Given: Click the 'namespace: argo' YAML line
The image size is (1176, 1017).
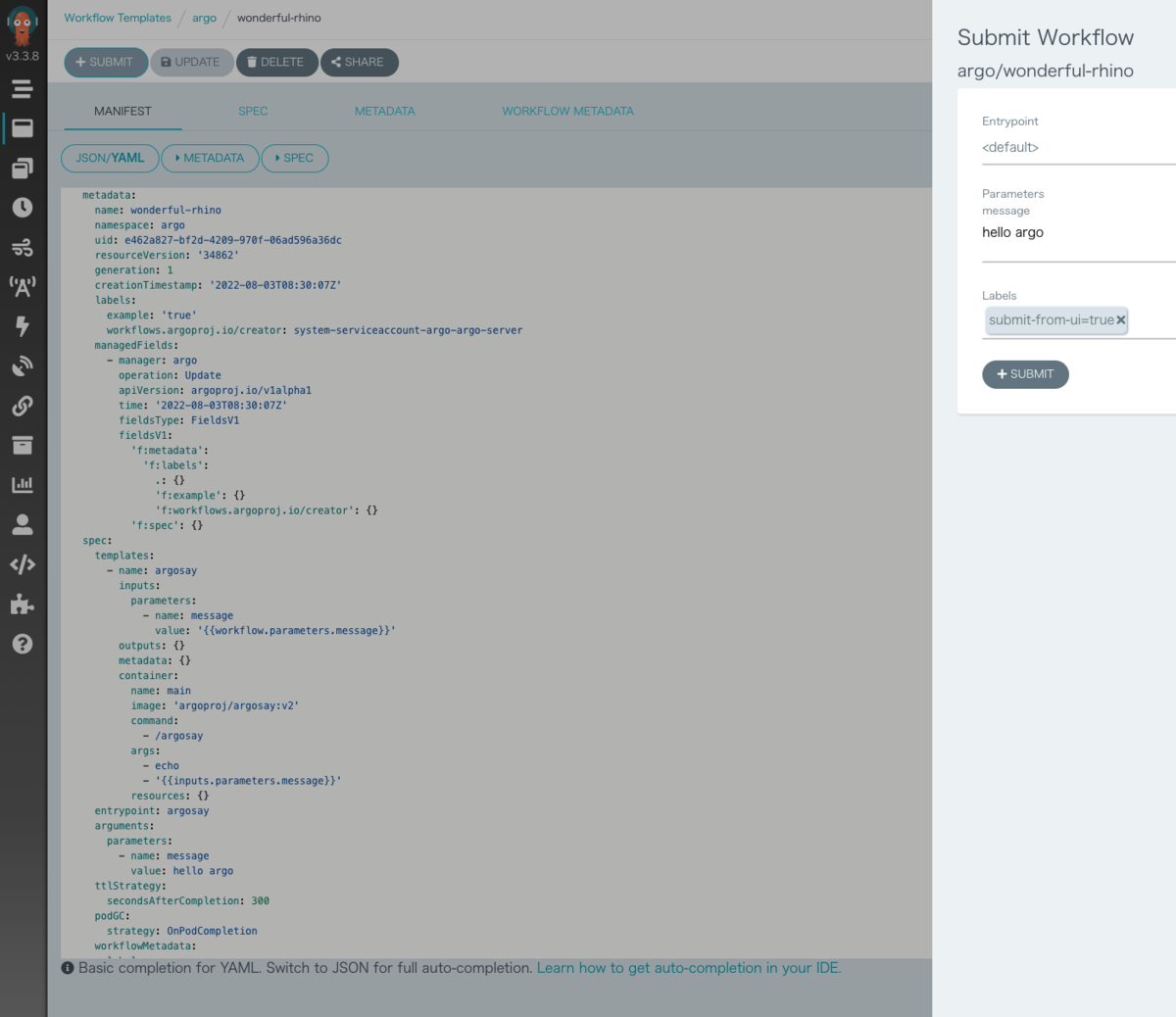Looking at the screenshot, I should coord(139,225).
